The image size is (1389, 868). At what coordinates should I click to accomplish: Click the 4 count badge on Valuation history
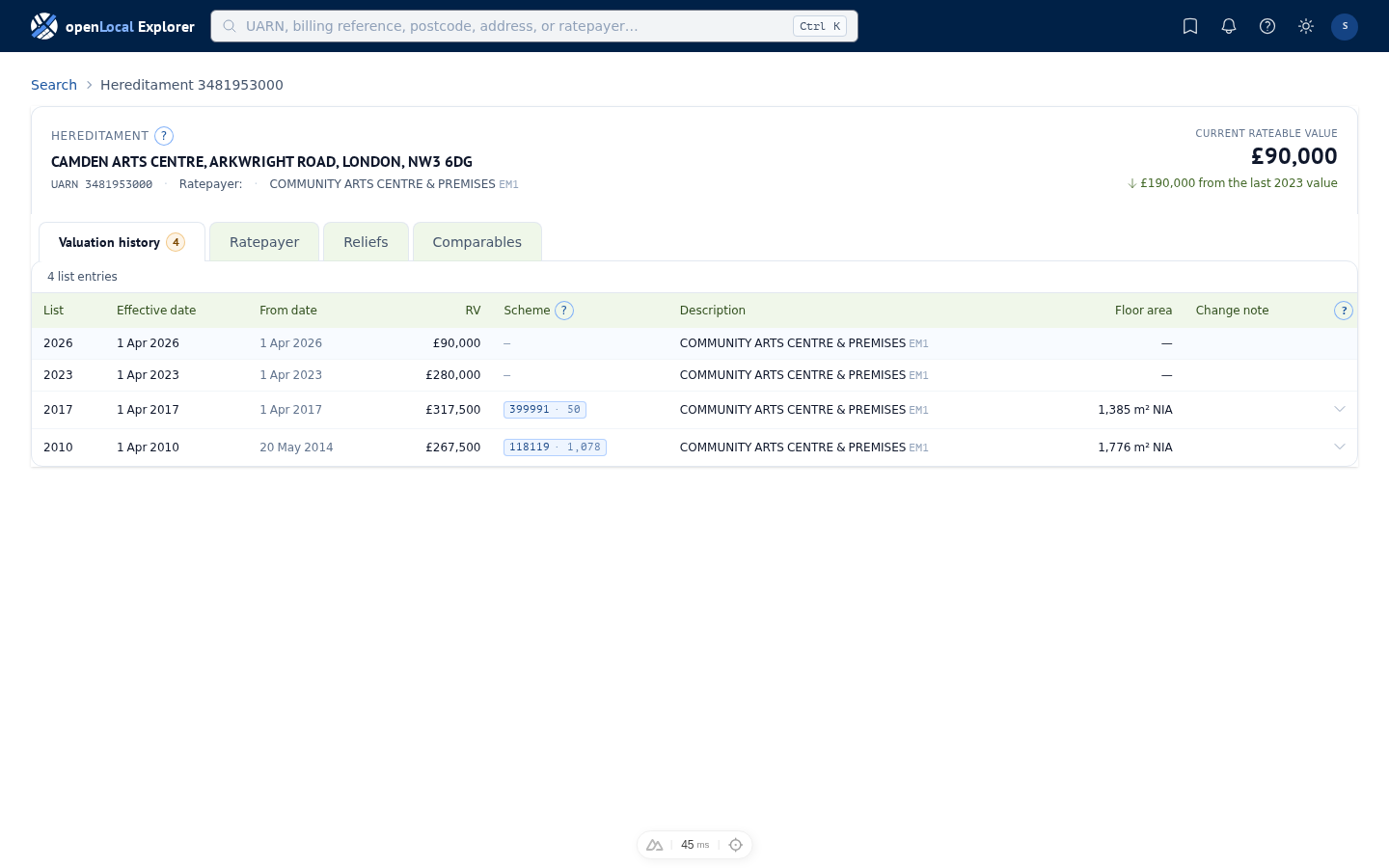click(176, 242)
